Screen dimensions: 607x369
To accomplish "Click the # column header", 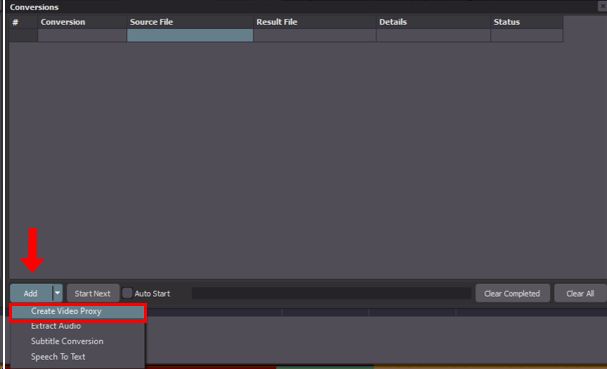I will click(23, 22).
